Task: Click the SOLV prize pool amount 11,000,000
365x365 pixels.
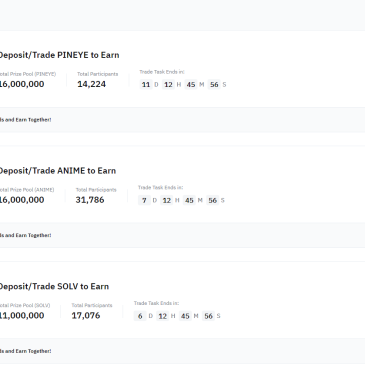Action: (x=22, y=315)
